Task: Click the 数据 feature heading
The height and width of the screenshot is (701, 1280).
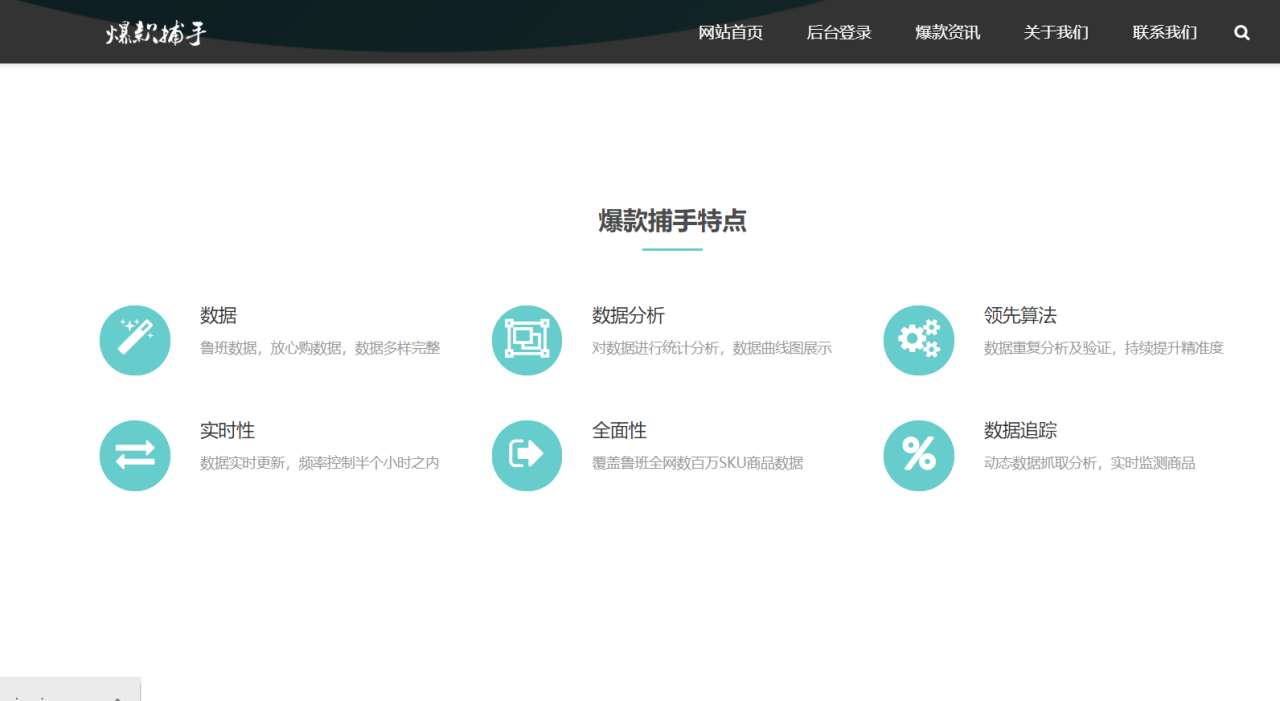Action: click(219, 315)
